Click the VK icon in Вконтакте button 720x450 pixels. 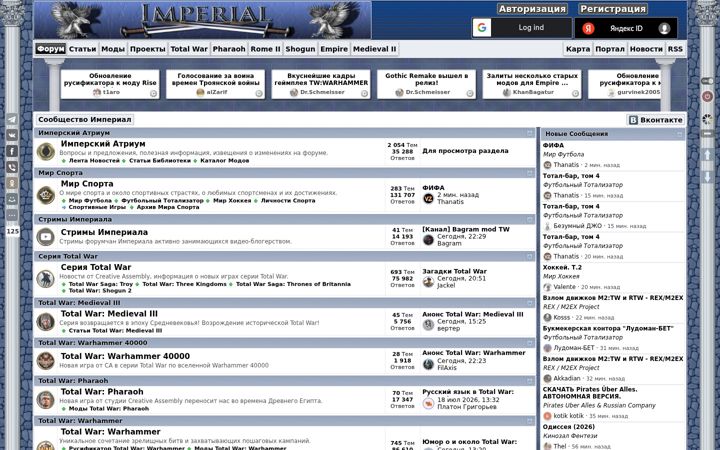click(x=633, y=120)
